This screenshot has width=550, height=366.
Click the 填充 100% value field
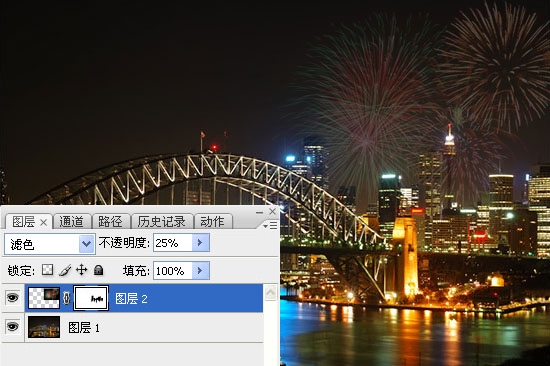click(x=173, y=271)
